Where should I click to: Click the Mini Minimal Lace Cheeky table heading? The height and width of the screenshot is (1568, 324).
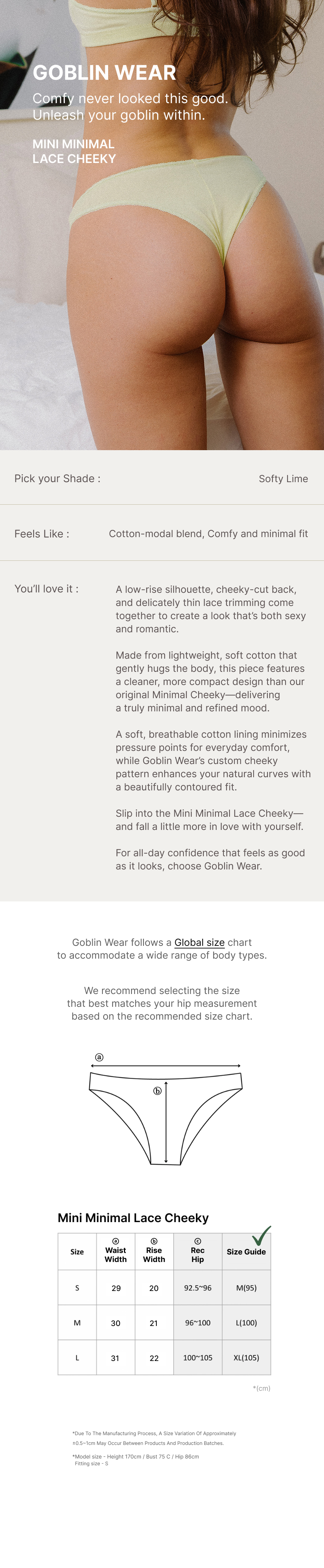(x=133, y=1218)
